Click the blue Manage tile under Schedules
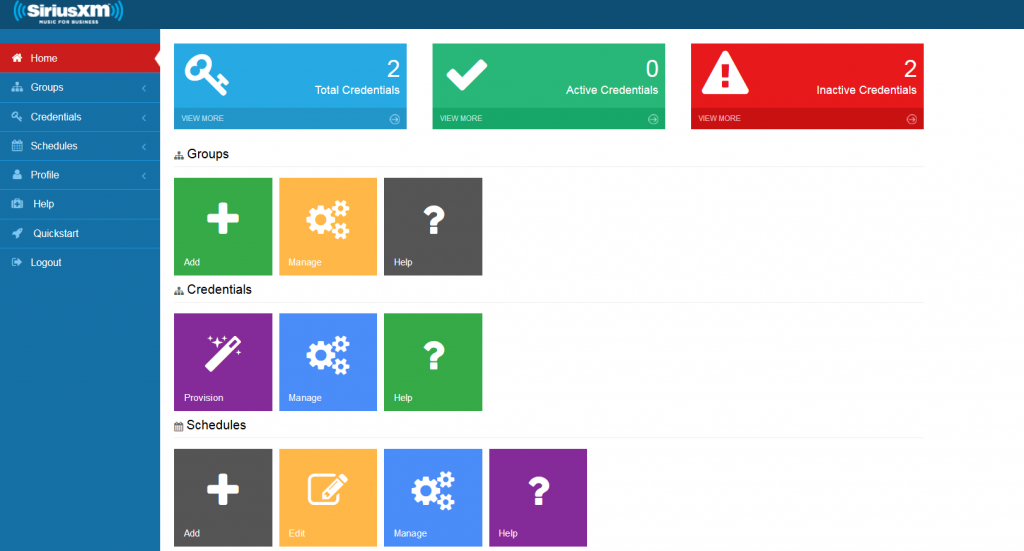This screenshot has width=1024, height=551. 433,497
